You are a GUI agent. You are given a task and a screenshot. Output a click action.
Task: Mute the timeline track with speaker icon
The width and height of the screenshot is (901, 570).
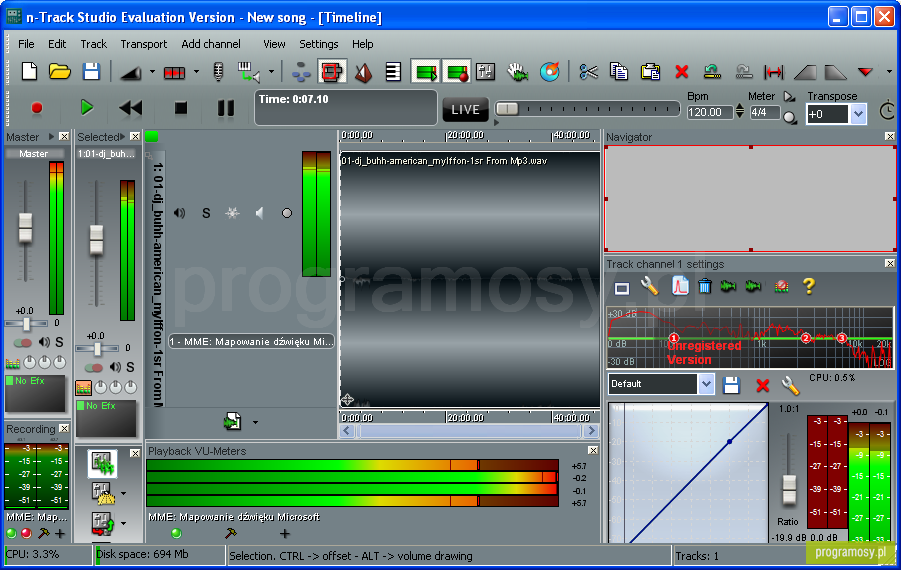point(179,213)
